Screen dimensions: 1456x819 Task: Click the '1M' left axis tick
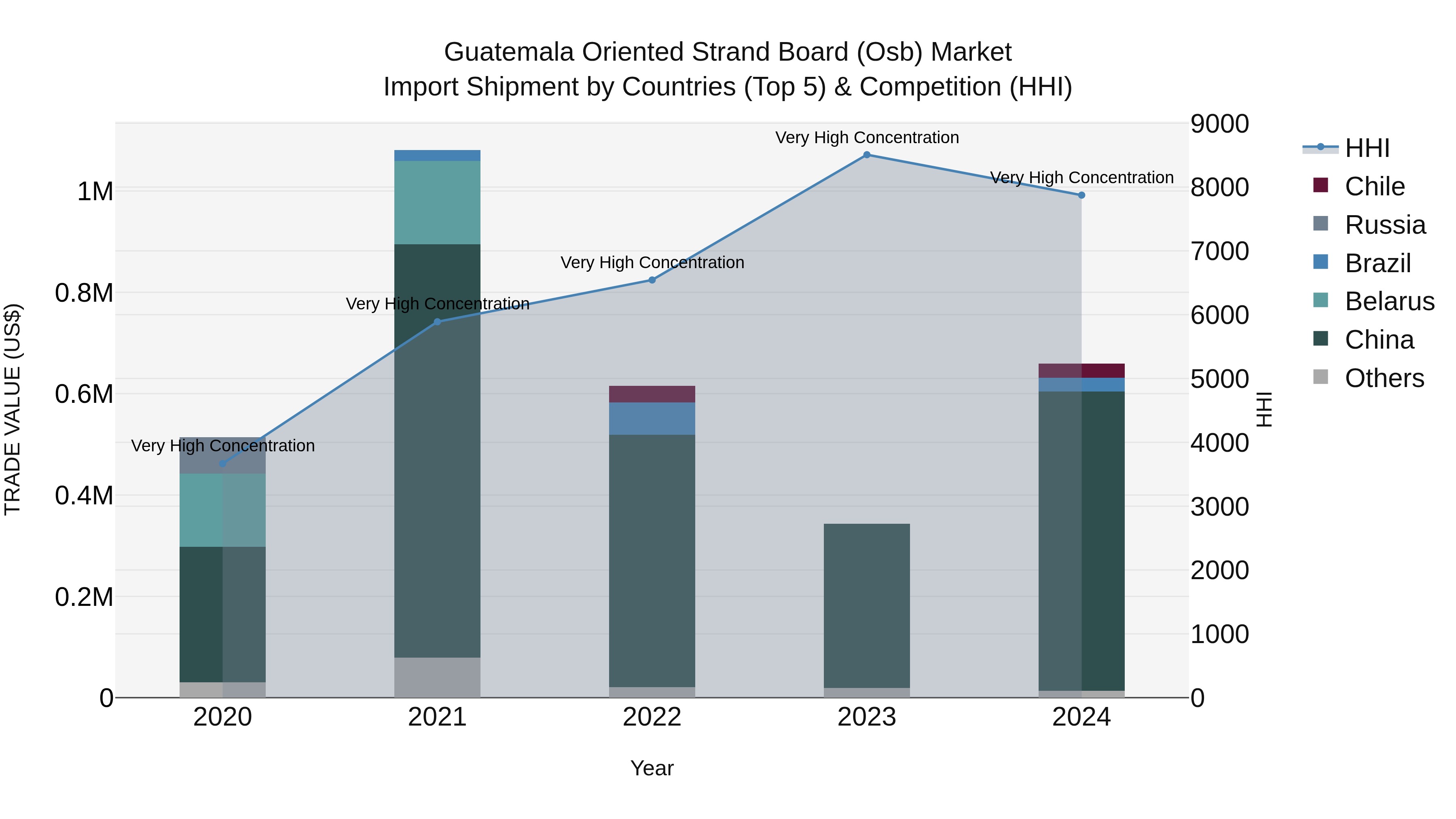tap(95, 191)
